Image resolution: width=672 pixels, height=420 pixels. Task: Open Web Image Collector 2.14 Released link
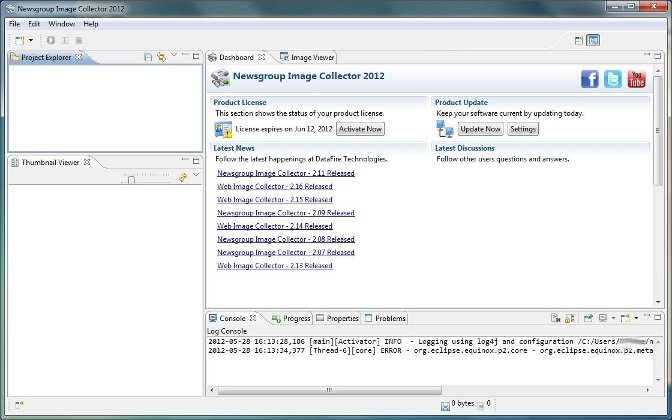coord(275,226)
